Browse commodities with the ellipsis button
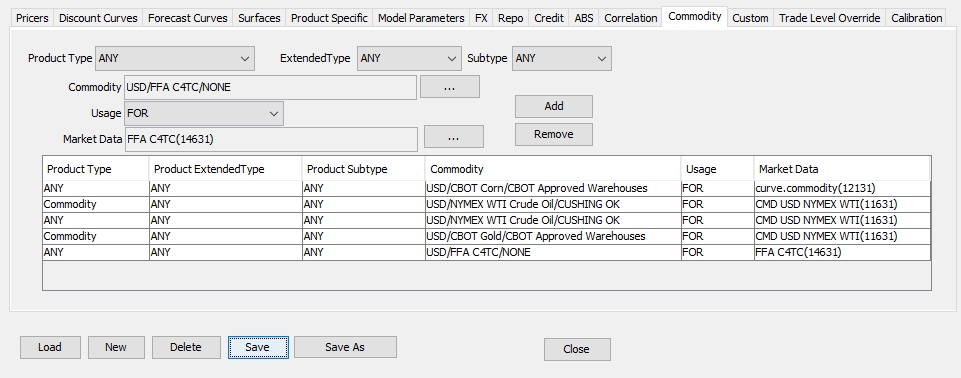The image size is (961, 378). coord(450,87)
